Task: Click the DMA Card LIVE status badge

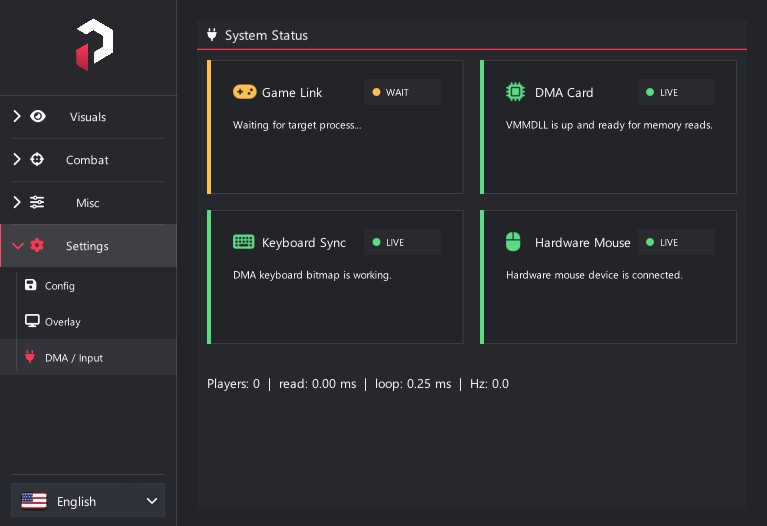Action: [x=676, y=92]
